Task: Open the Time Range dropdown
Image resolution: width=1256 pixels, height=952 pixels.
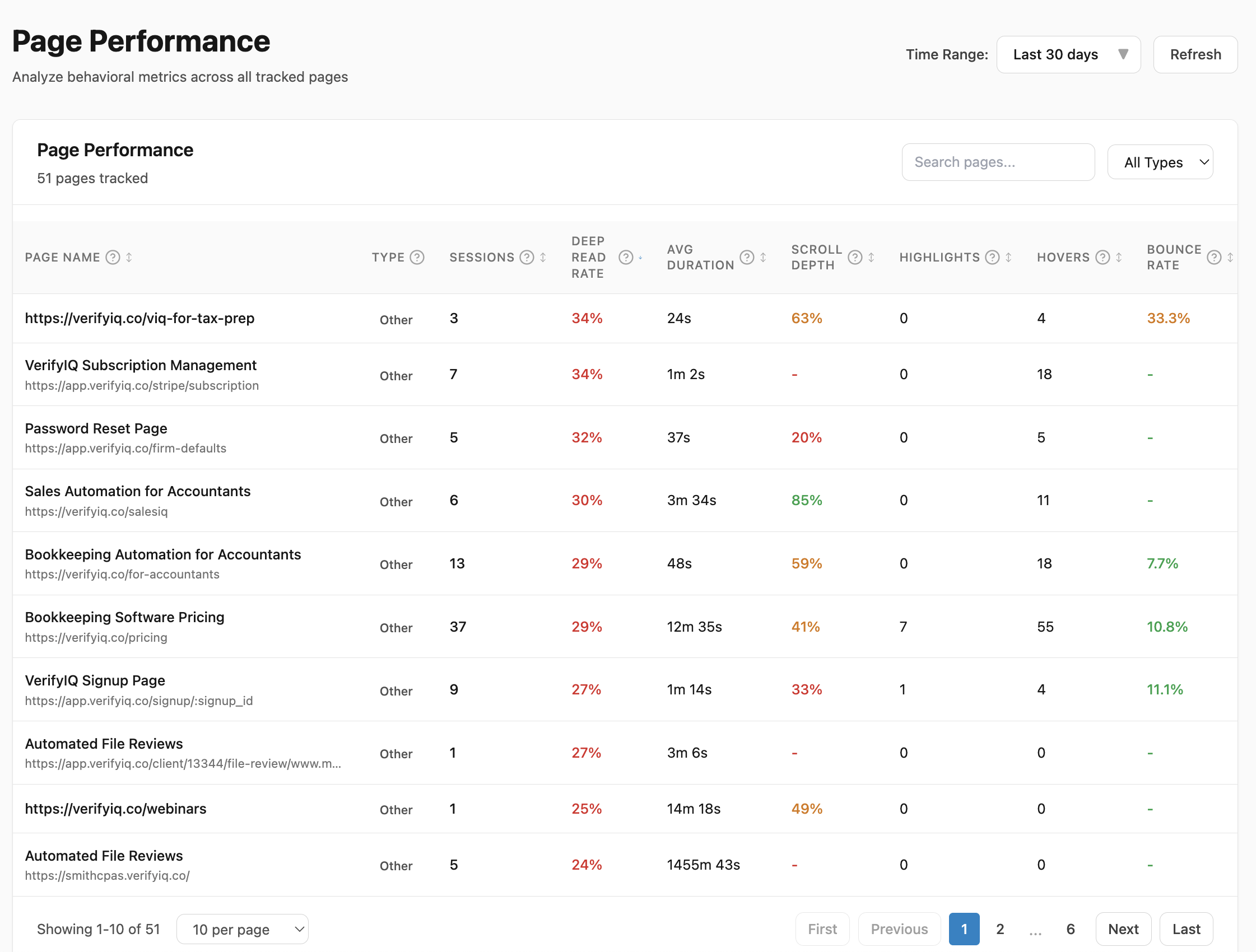Action: (x=1068, y=54)
